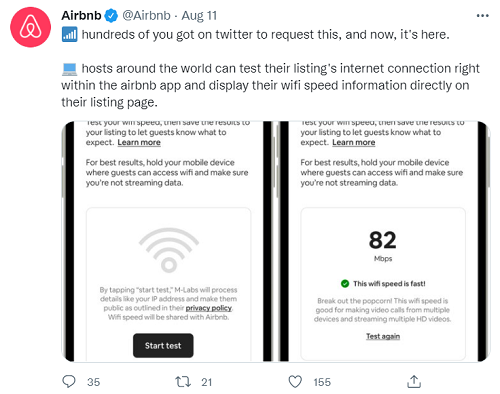Open the Airbnb display name link

tap(81, 16)
